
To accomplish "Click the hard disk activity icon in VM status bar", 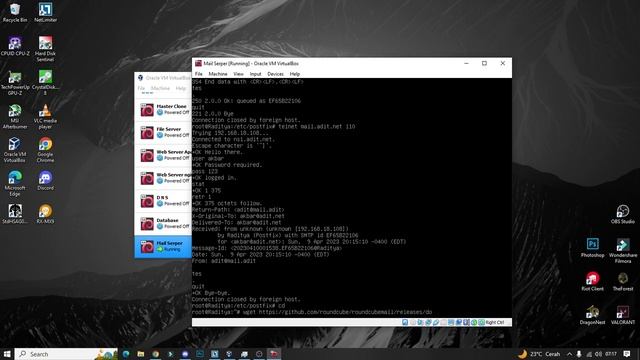I will pyautogui.click(x=405, y=322).
